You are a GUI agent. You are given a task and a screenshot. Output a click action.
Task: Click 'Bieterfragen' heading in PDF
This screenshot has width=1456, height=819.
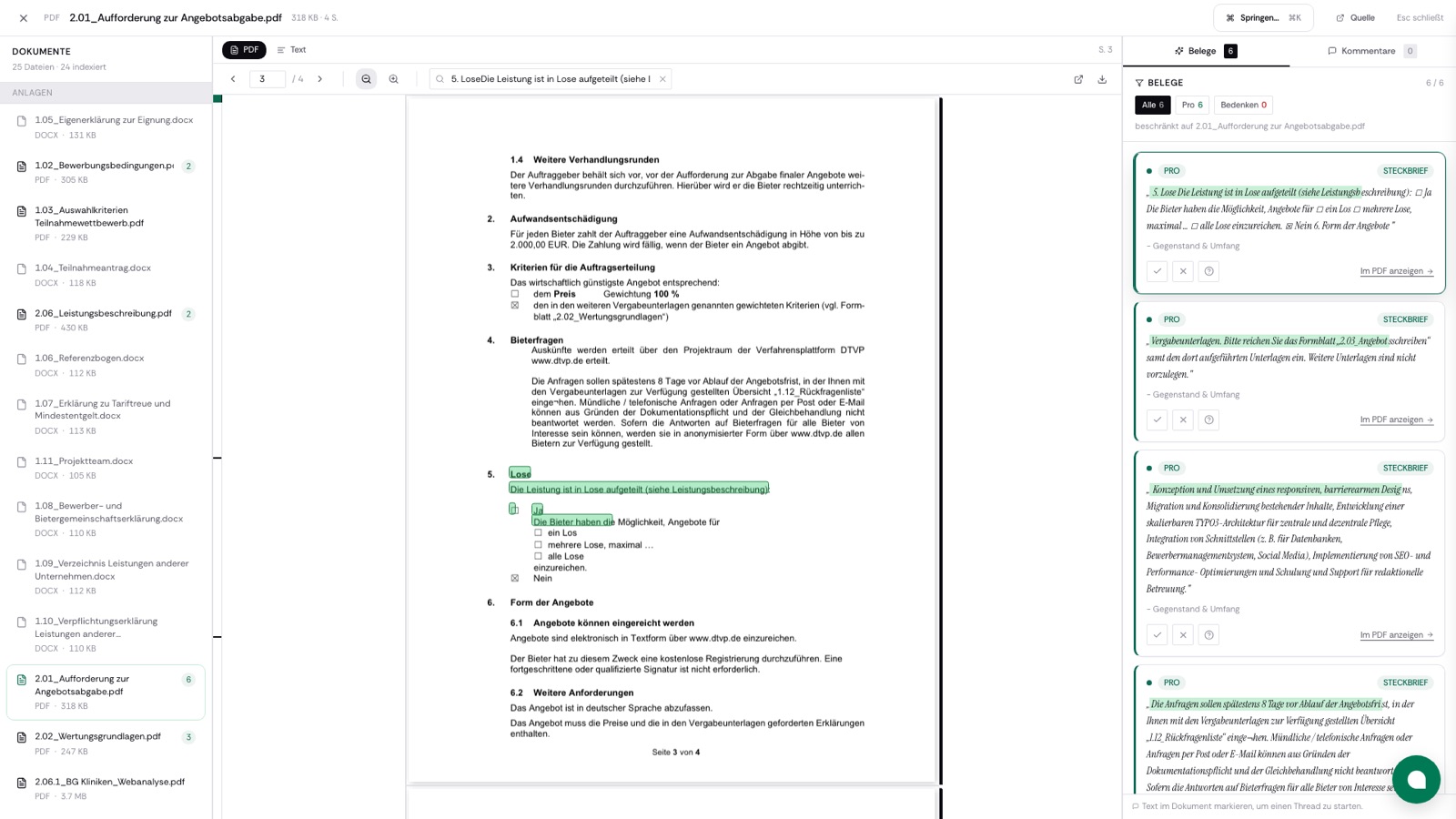[x=537, y=340]
